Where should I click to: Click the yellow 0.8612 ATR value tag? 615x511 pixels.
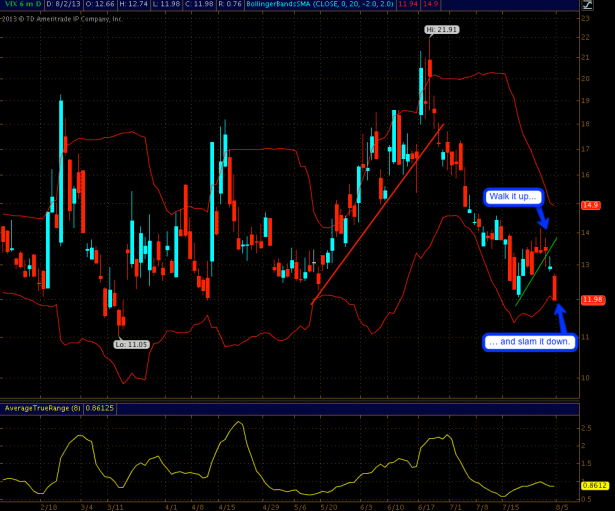(592, 484)
